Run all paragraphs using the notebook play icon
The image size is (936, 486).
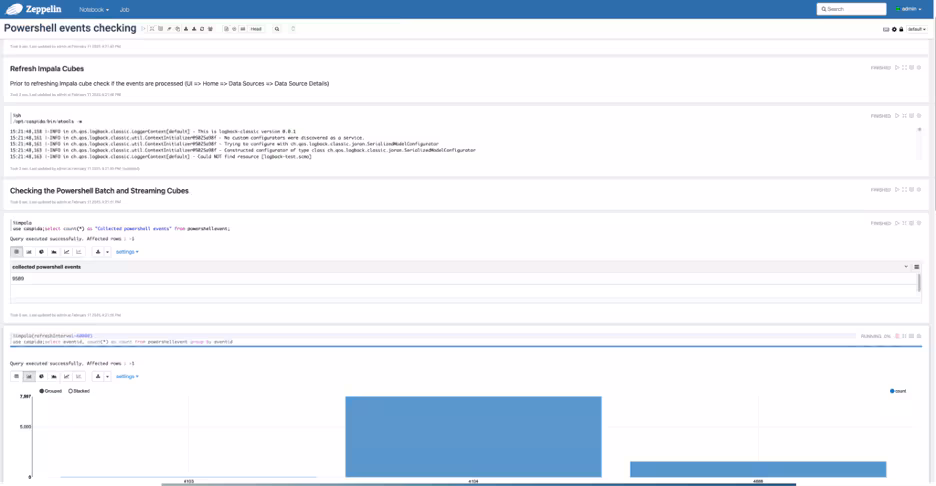144,29
